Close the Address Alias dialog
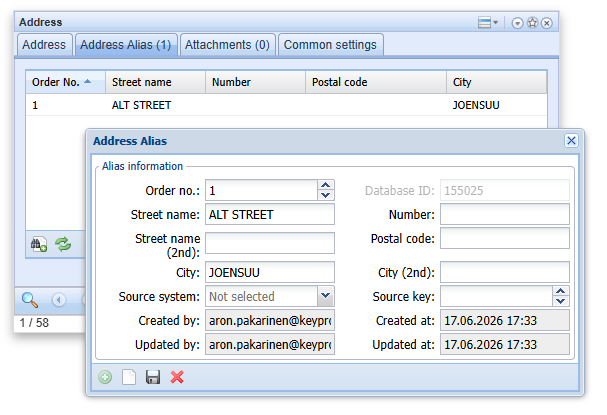Viewport: 607px width, 415px height. pos(571,141)
